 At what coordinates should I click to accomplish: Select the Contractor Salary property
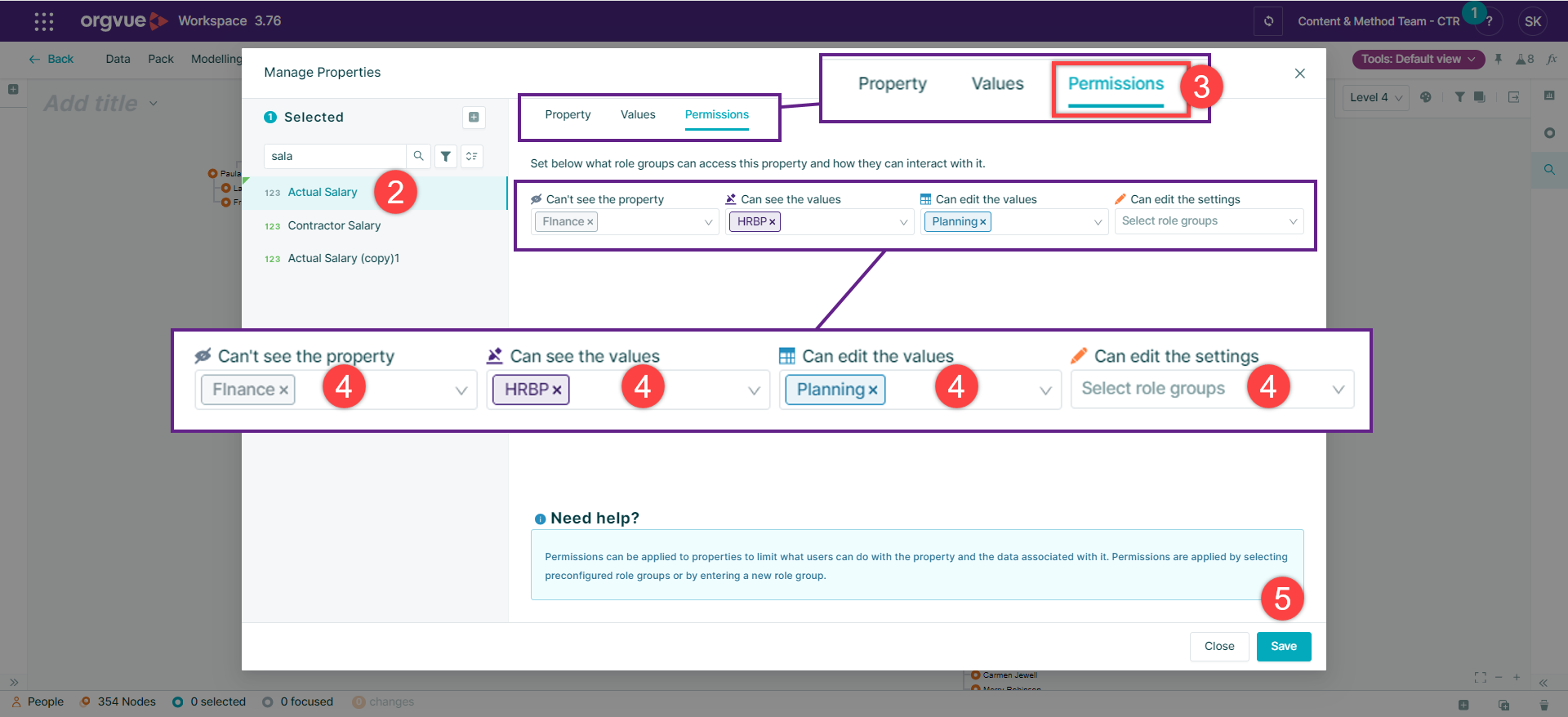point(375,226)
